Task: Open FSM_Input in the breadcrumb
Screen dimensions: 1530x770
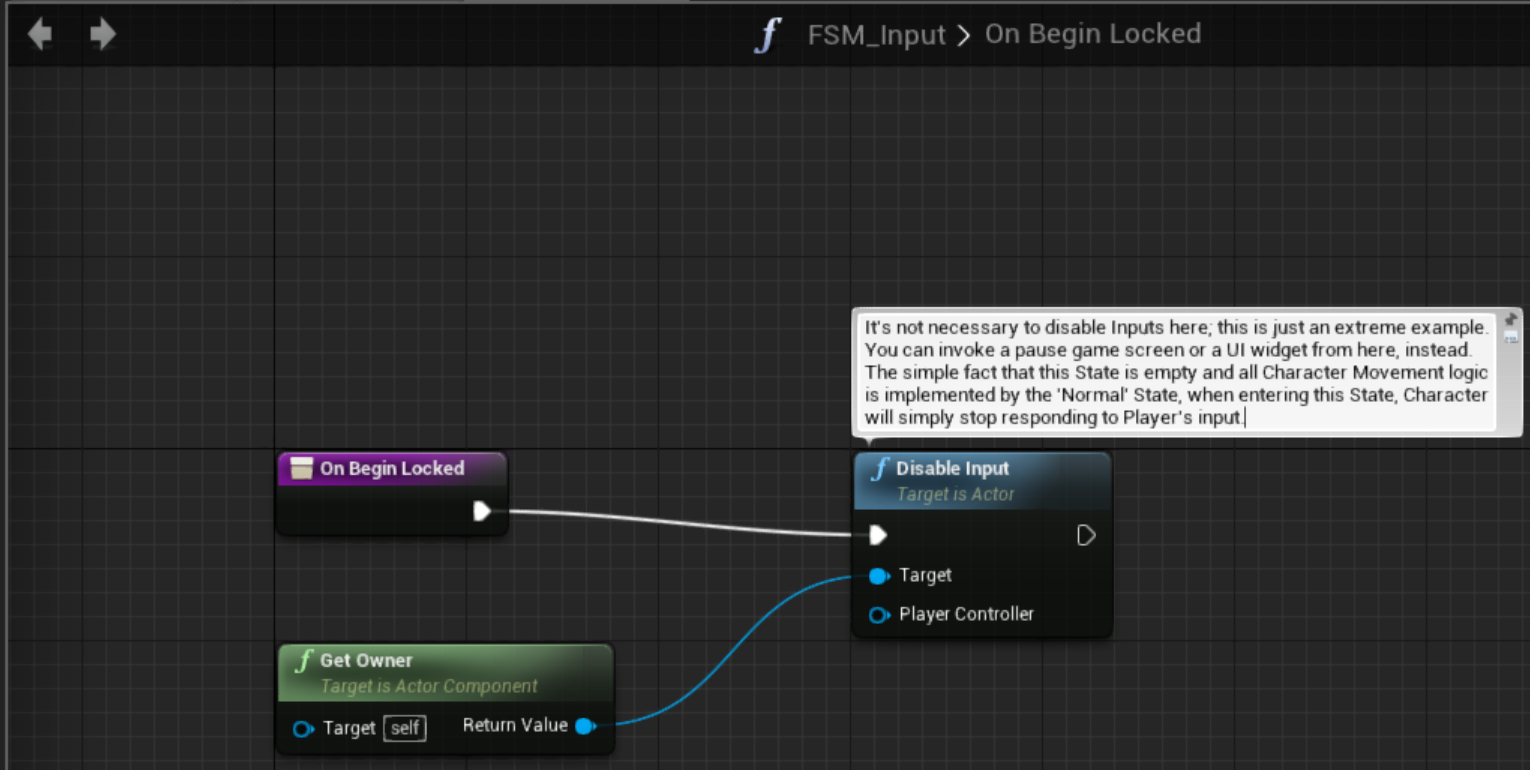Action: click(x=876, y=35)
